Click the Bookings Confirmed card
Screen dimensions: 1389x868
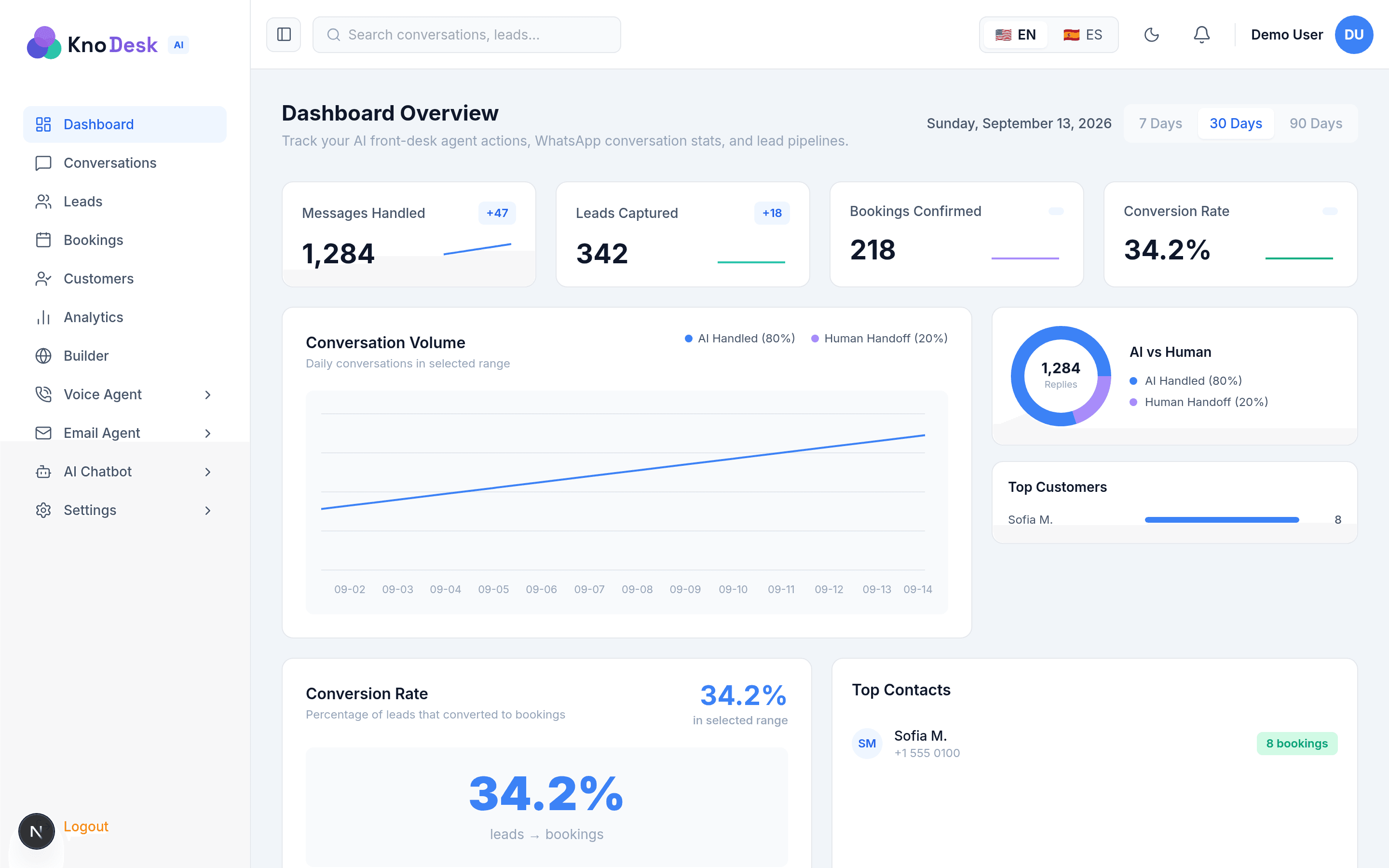click(956, 234)
